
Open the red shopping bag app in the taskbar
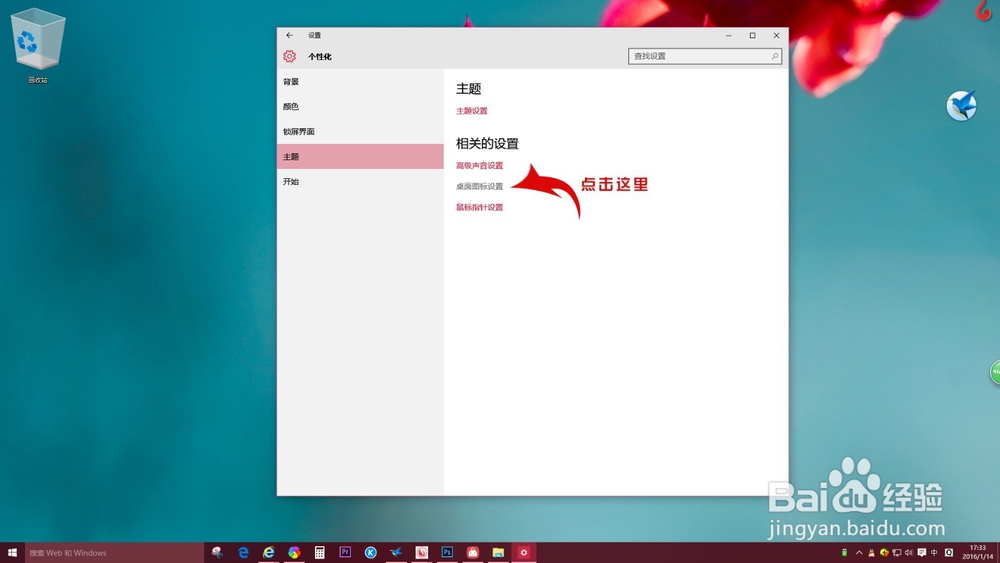tap(473, 553)
